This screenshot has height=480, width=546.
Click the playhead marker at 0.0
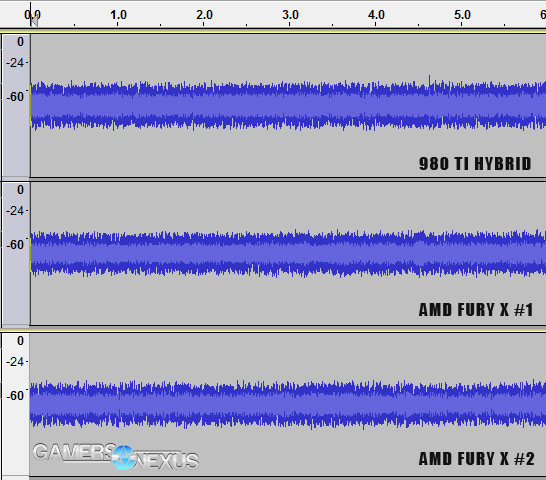click(x=34, y=21)
